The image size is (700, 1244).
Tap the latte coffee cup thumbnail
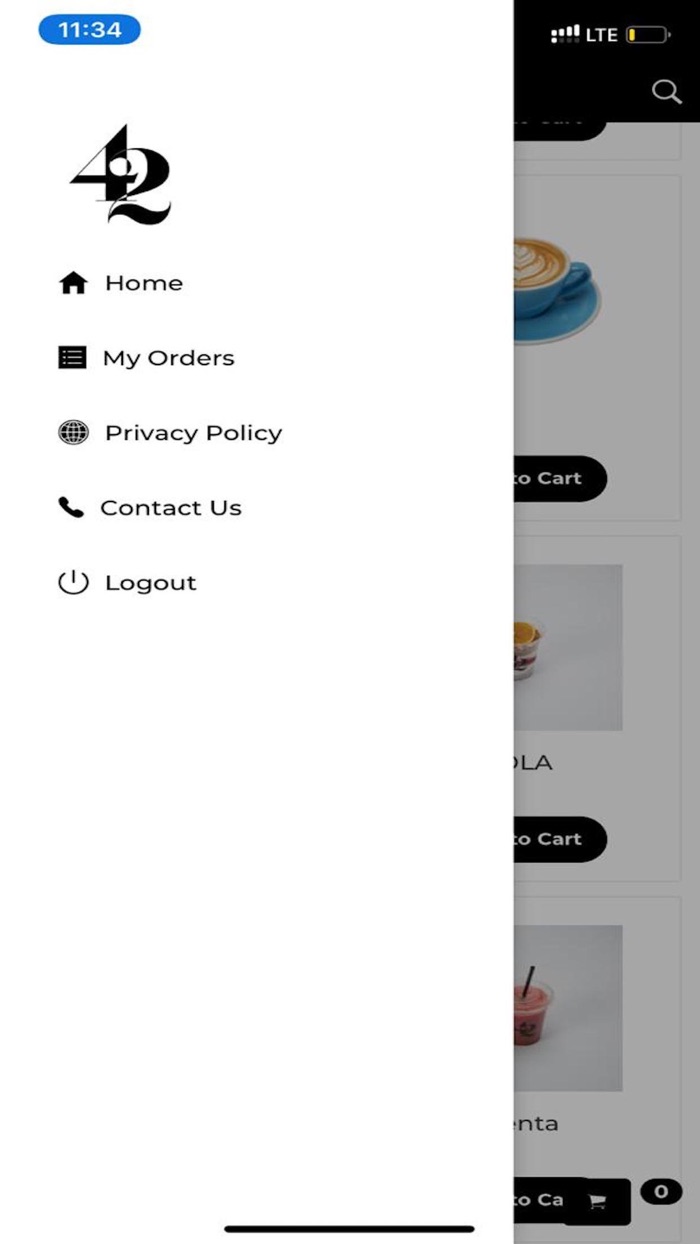point(555,285)
